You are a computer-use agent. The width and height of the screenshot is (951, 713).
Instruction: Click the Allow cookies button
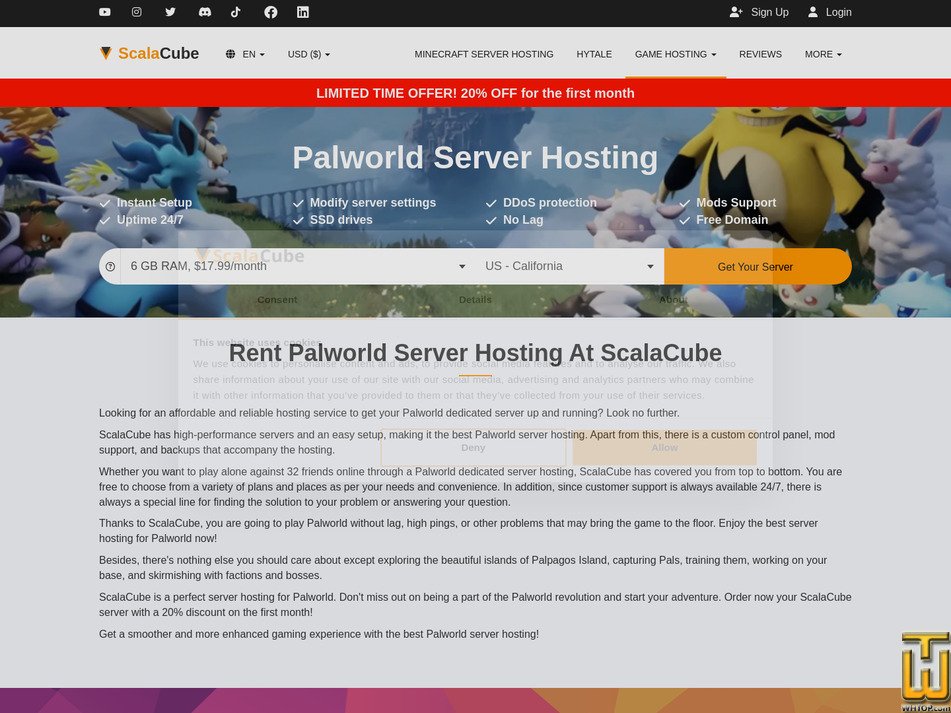tap(664, 448)
